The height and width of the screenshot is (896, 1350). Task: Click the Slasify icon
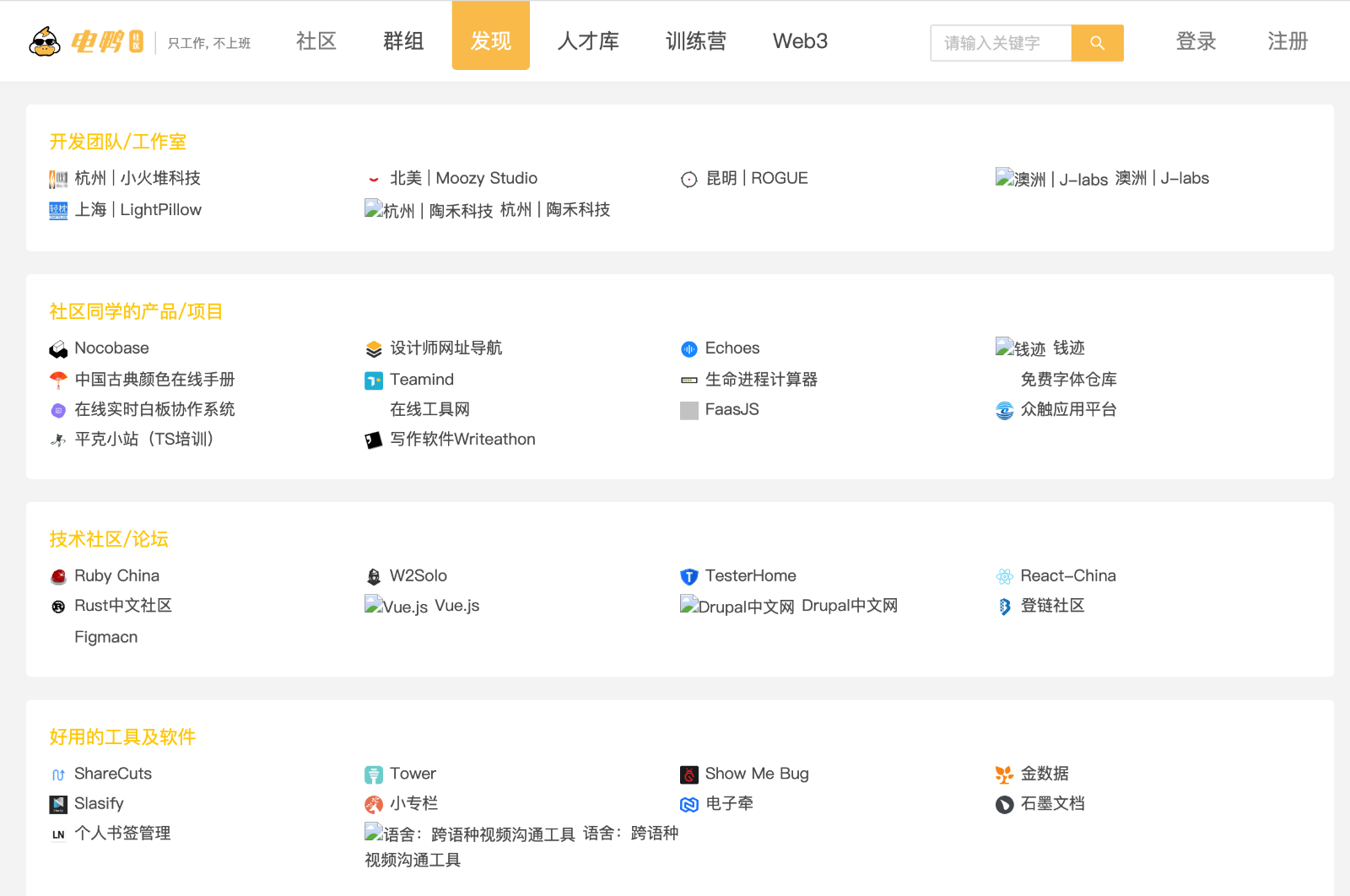58,805
